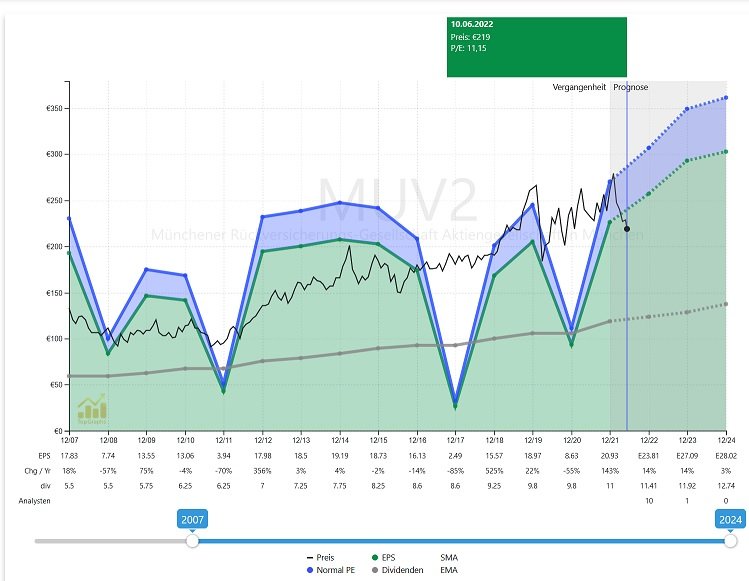749x581 pixels.
Task: Click analyst count 10 under 12/22
Action: [x=649, y=501]
